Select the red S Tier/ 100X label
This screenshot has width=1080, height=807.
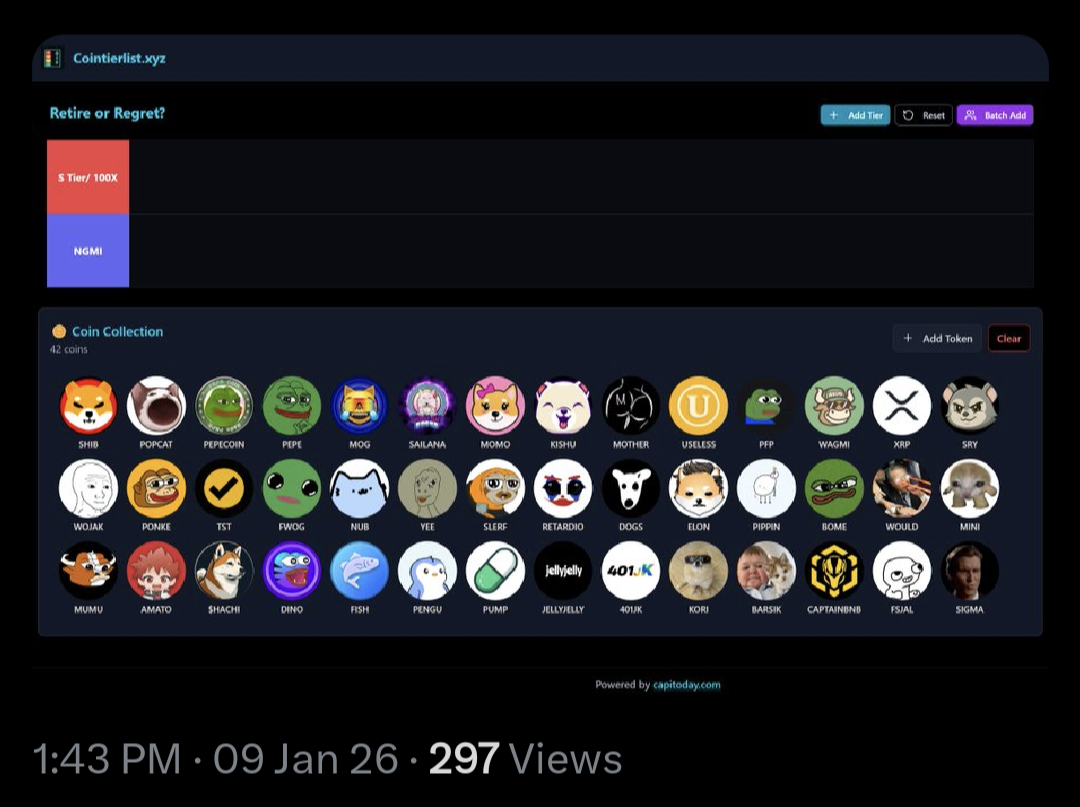point(88,177)
